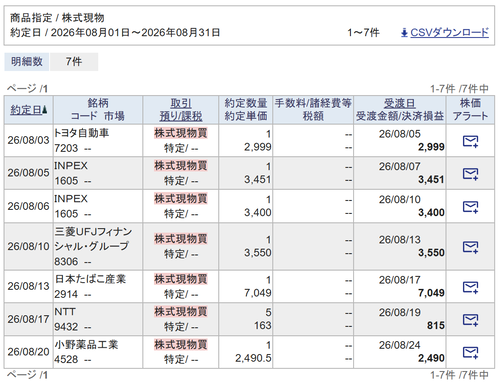500x384 pixels.
Task: Select stock code 7203
Action: click(x=66, y=148)
